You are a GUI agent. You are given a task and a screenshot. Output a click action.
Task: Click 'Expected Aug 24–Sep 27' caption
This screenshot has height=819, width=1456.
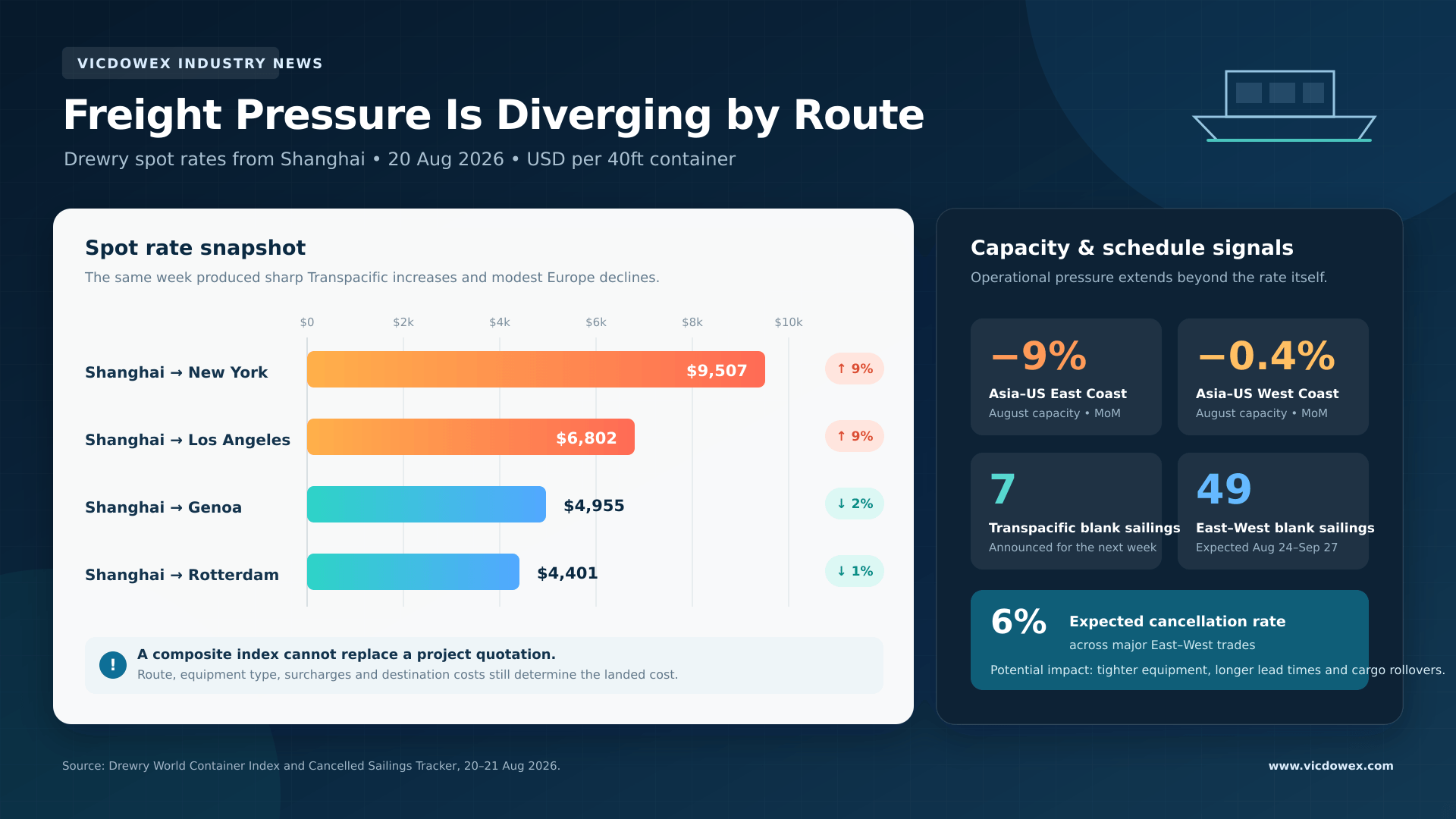(x=1266, y=548)
